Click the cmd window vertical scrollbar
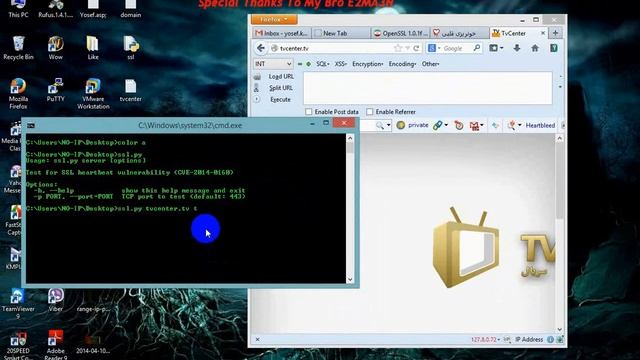 pyautogui.click(x=350, y=209)
